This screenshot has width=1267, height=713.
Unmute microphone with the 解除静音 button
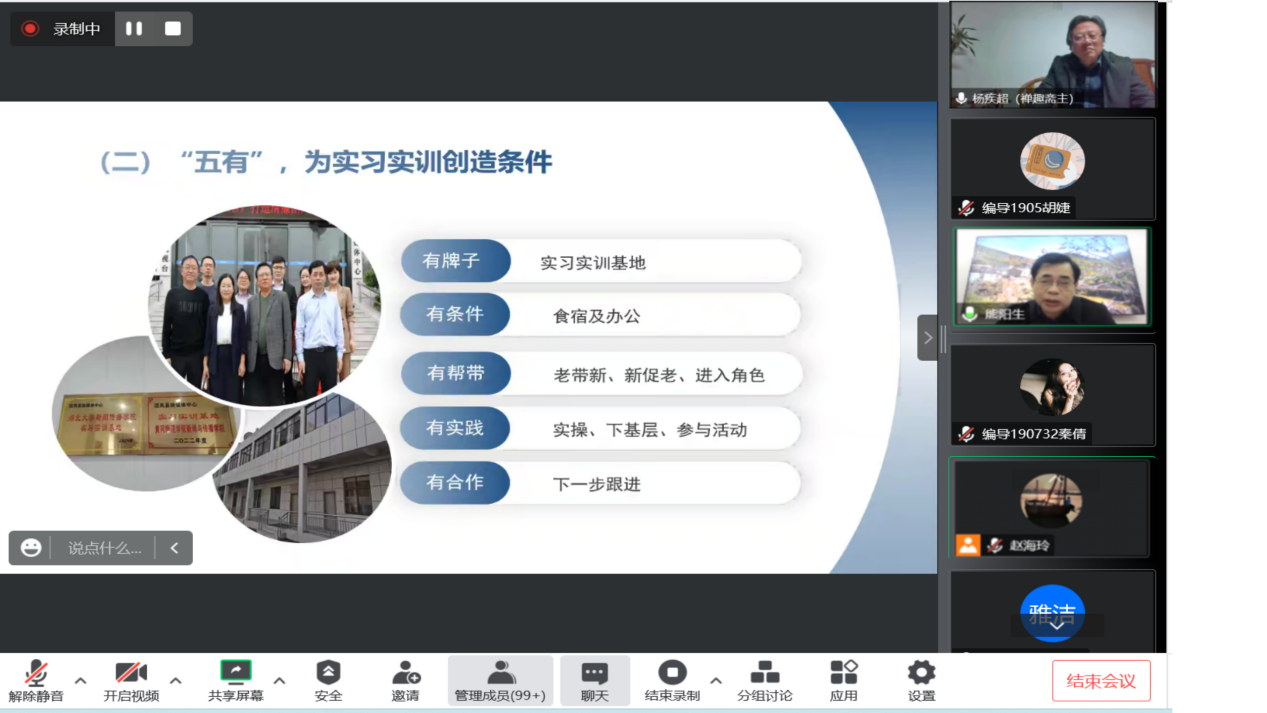coord(36,680)
